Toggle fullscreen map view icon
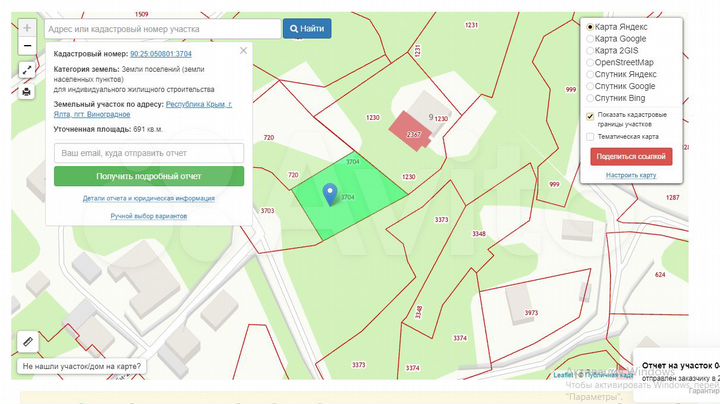 27,70
